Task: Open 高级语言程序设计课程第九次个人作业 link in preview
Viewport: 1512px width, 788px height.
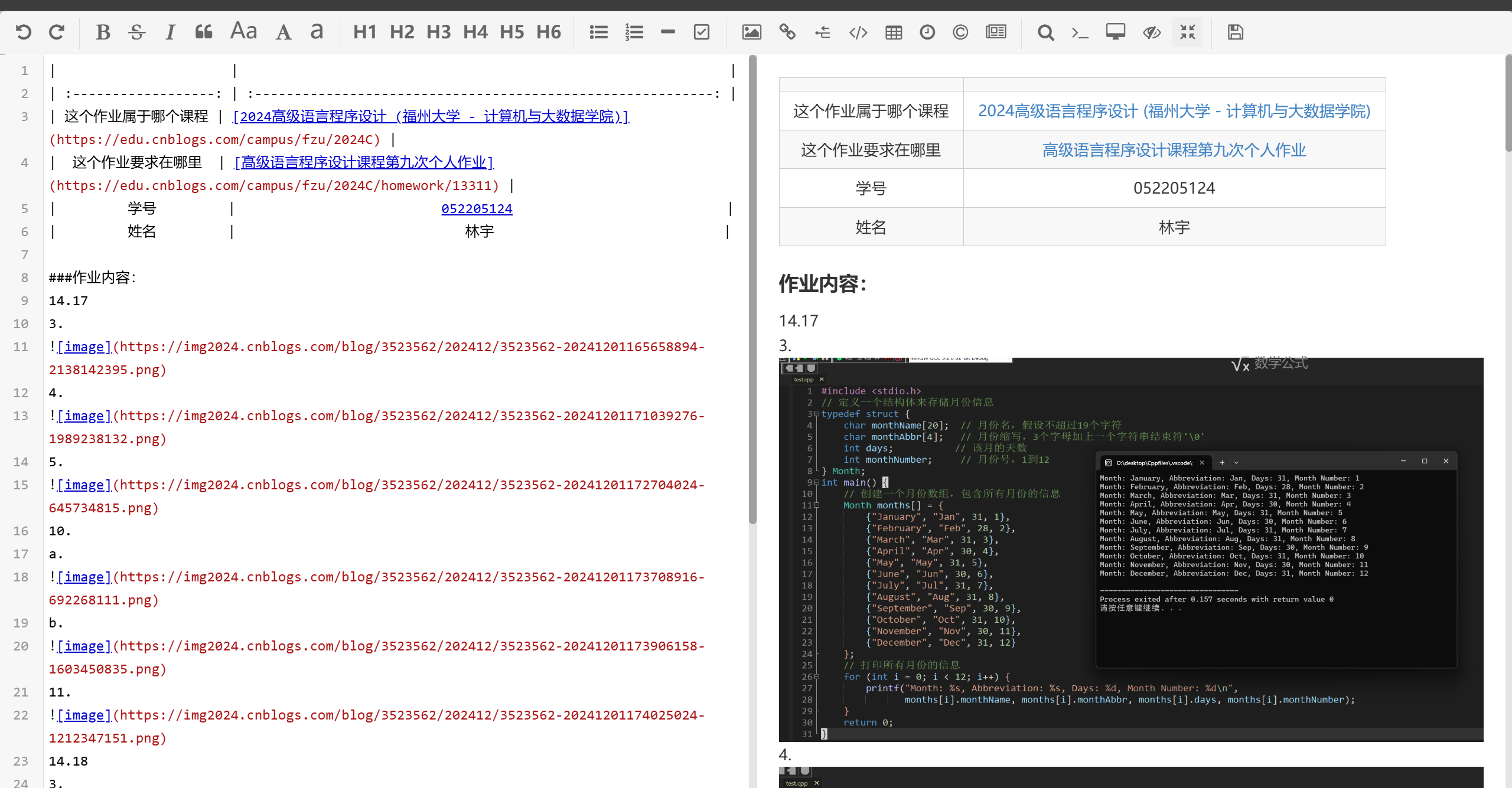Action: tap(1174, 150)
